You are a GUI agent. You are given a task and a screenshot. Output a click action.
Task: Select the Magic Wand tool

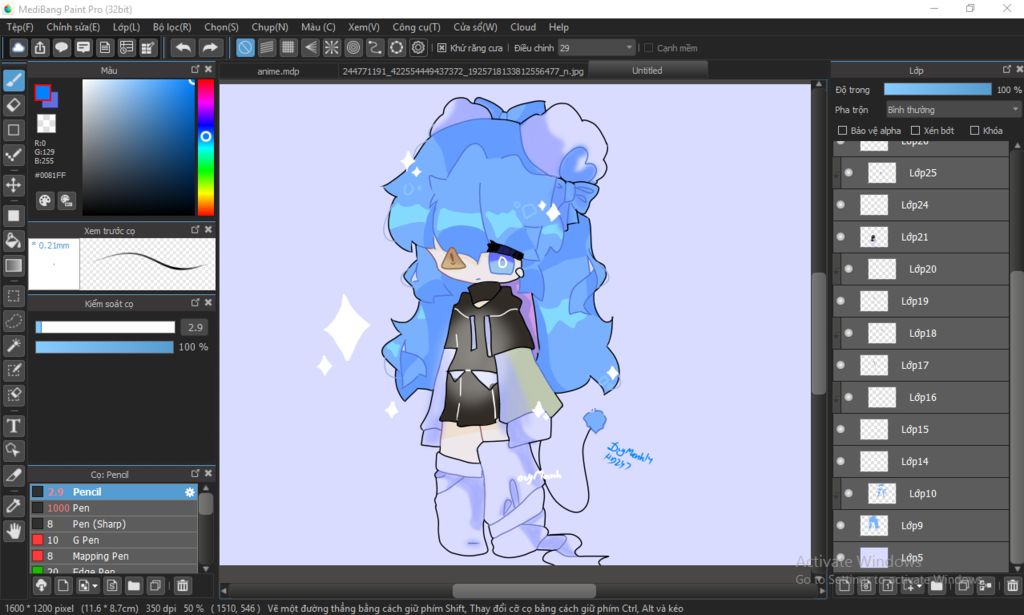pos(14,345)
